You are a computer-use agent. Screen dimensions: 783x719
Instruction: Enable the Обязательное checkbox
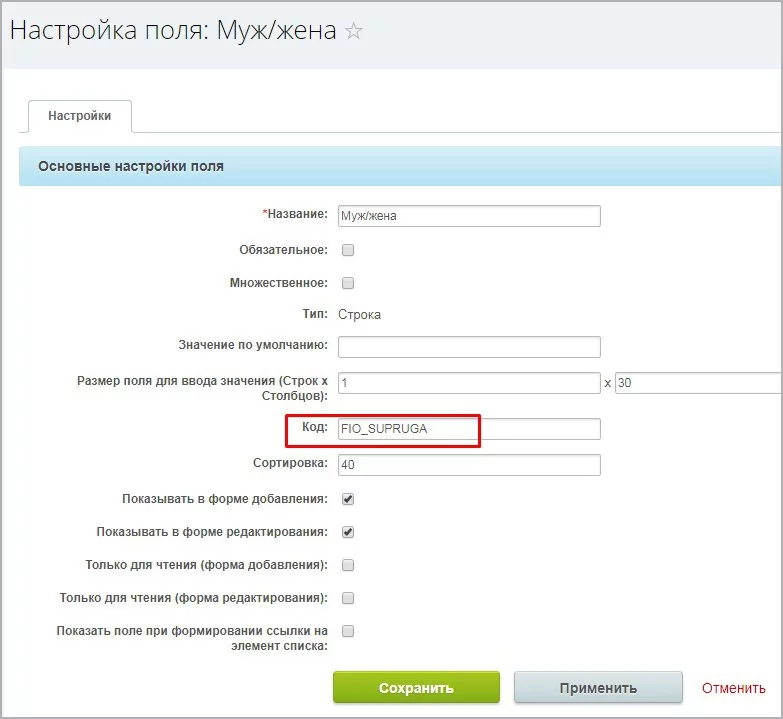pos(348,250)
